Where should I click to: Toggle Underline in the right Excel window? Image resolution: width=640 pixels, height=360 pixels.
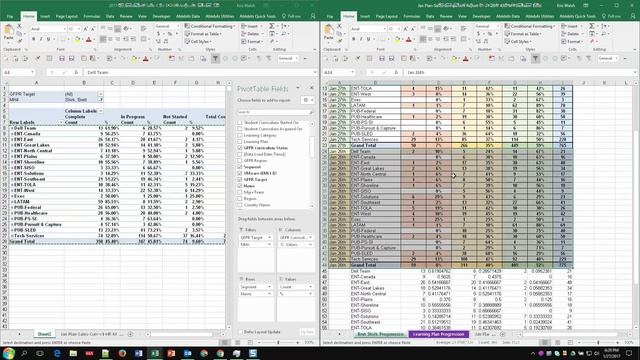(368, 40)
